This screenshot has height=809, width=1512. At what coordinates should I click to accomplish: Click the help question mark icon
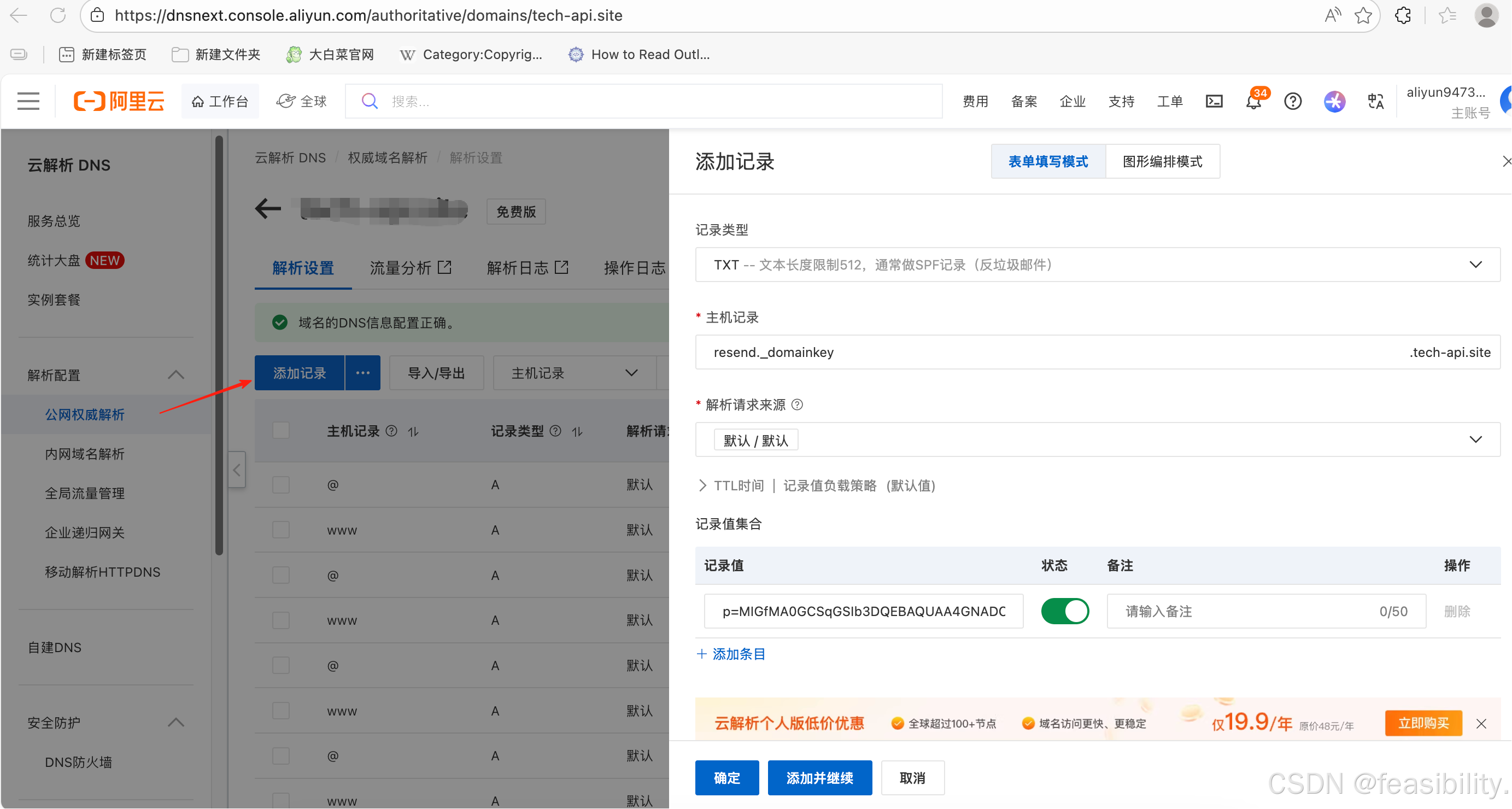(x=1292, y=102)
